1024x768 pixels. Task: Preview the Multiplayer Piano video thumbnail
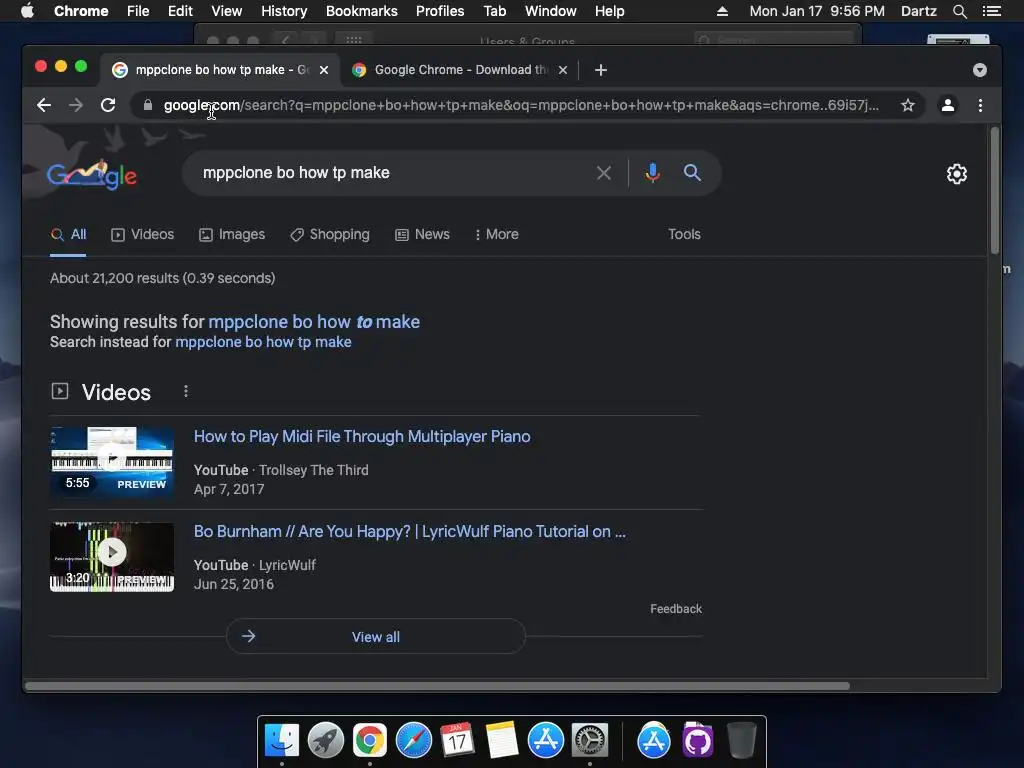point(112,462)
